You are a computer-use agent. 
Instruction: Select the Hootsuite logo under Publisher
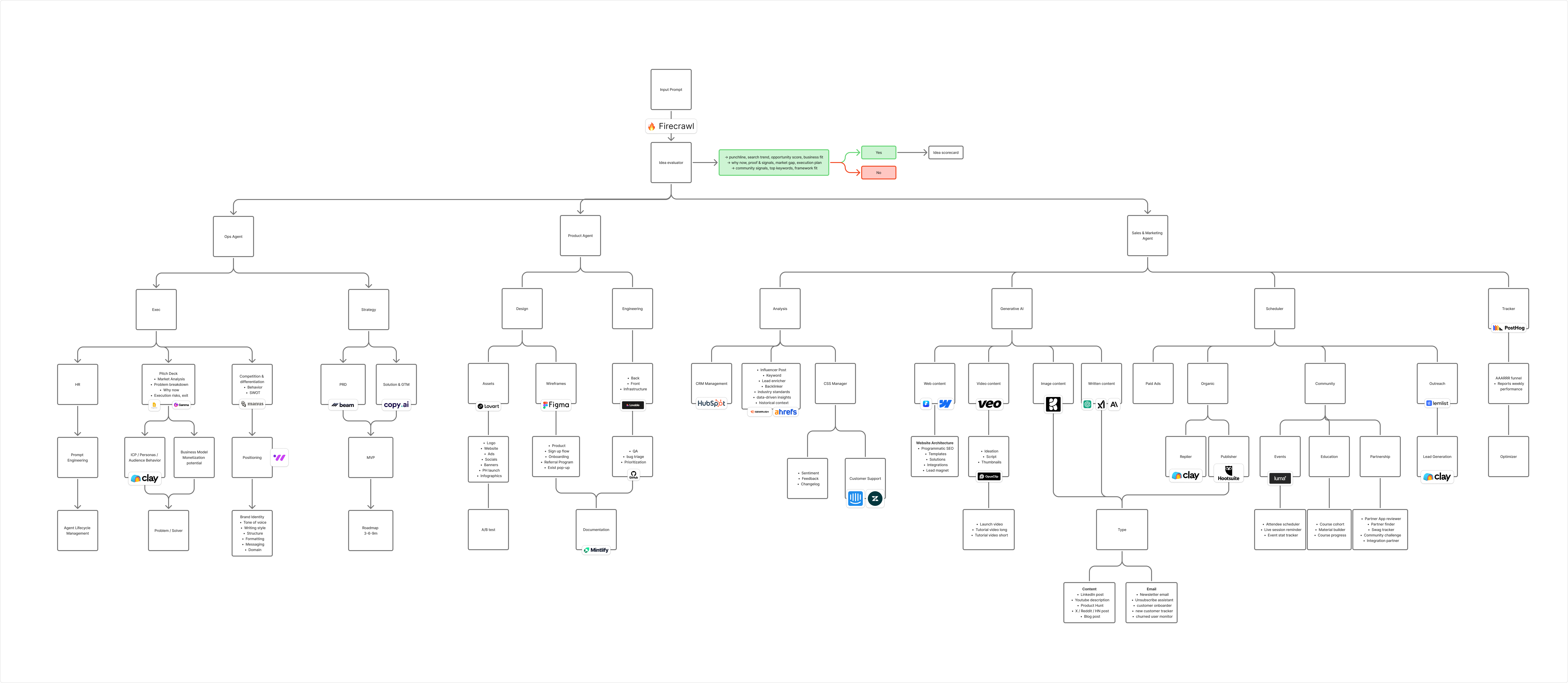[x=1228, y=474]
